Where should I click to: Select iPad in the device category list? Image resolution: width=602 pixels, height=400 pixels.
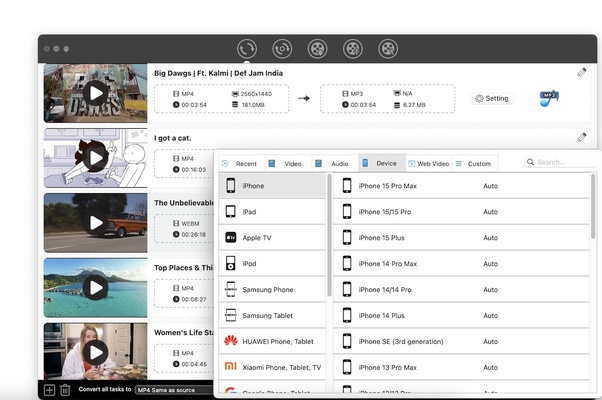(x=272, y=212)
